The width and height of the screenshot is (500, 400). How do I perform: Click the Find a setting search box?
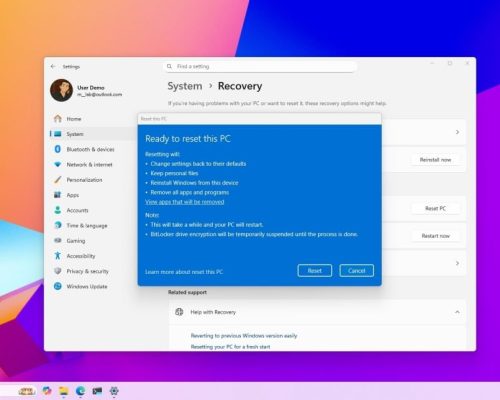[x=261, y=67]
